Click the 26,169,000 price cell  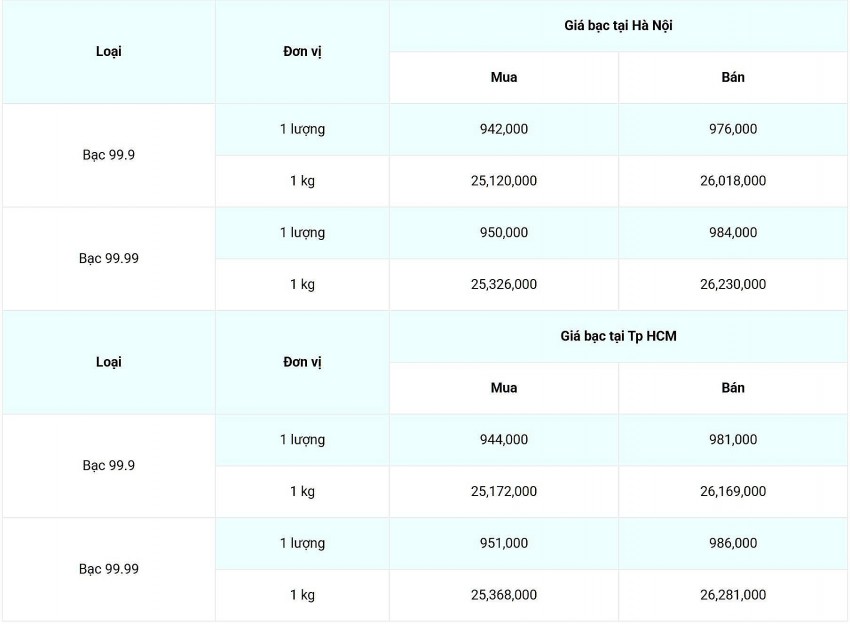tap(733, 492)
